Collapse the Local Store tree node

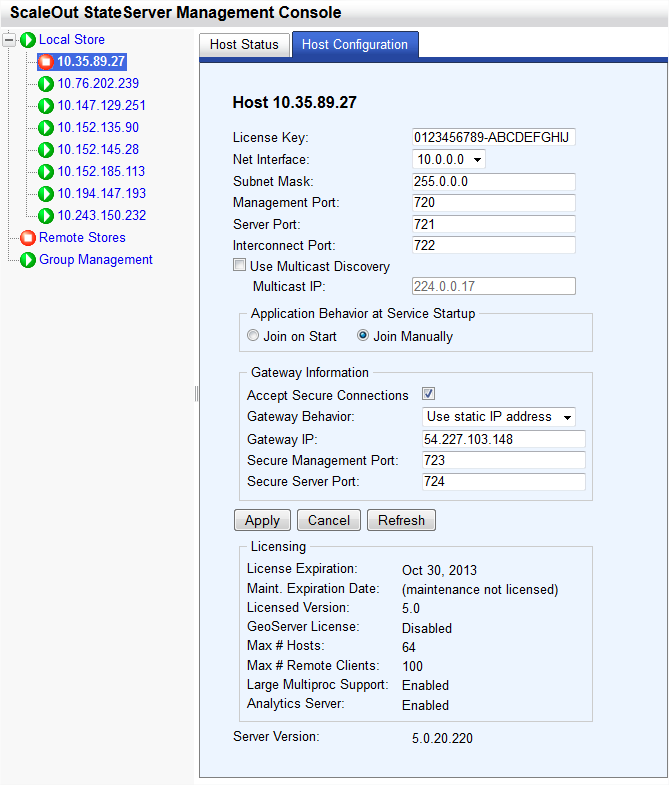click(9, 40)
